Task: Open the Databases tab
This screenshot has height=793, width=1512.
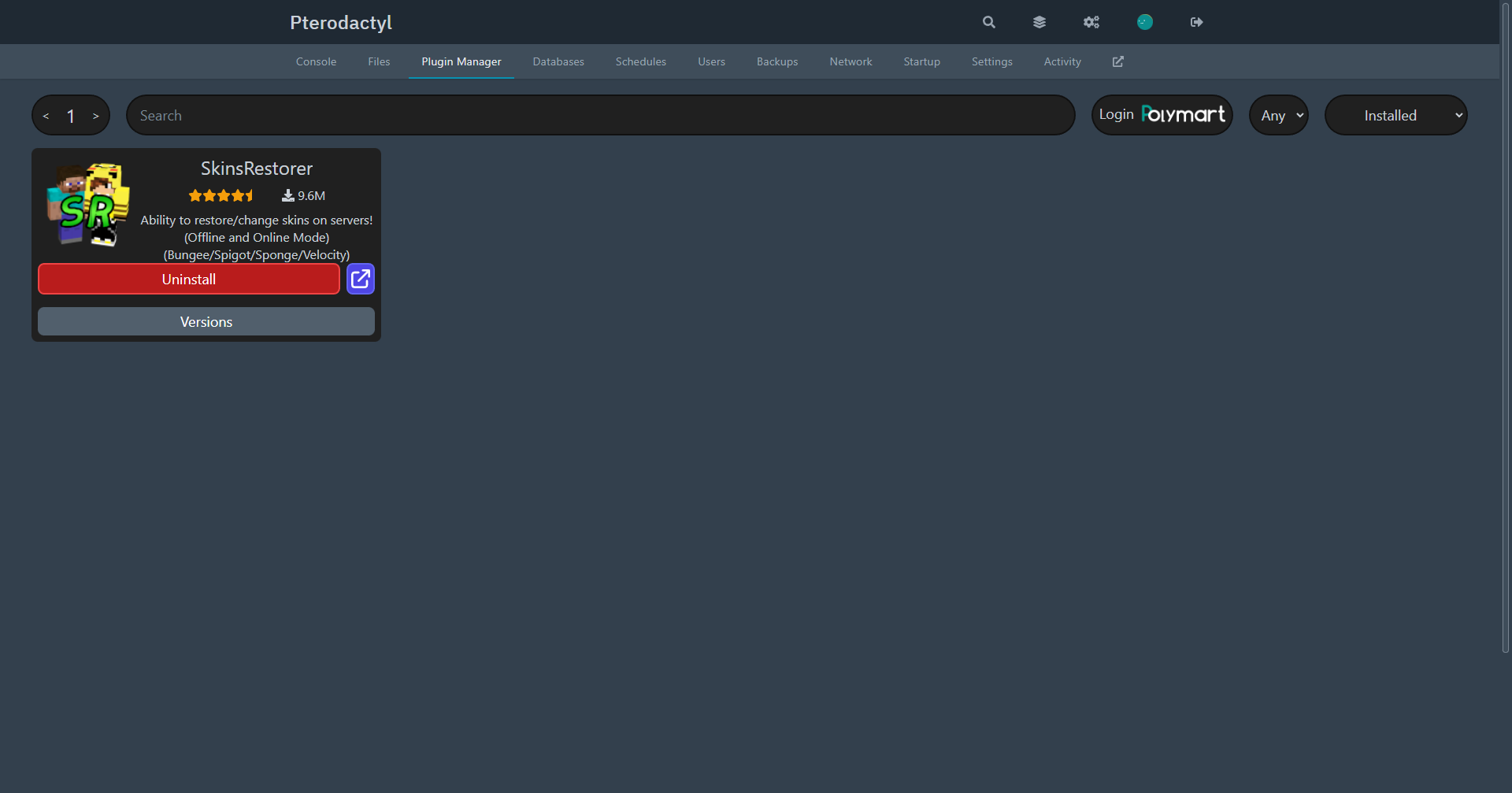Action: 558,61
